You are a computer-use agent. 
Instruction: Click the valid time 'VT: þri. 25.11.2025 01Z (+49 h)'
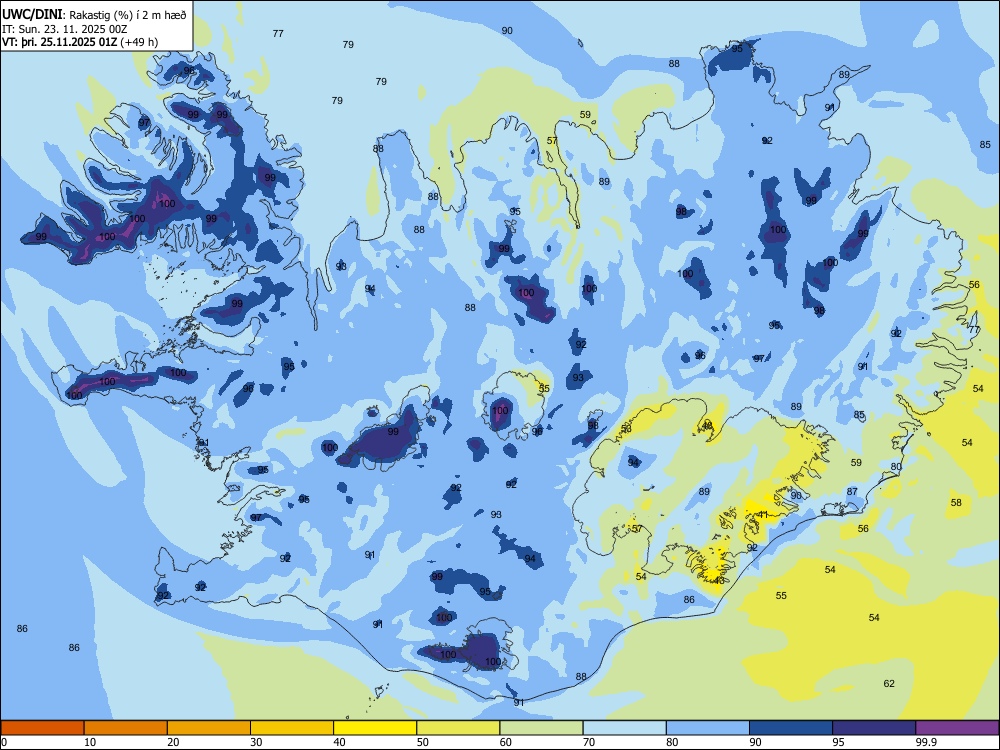80,42
